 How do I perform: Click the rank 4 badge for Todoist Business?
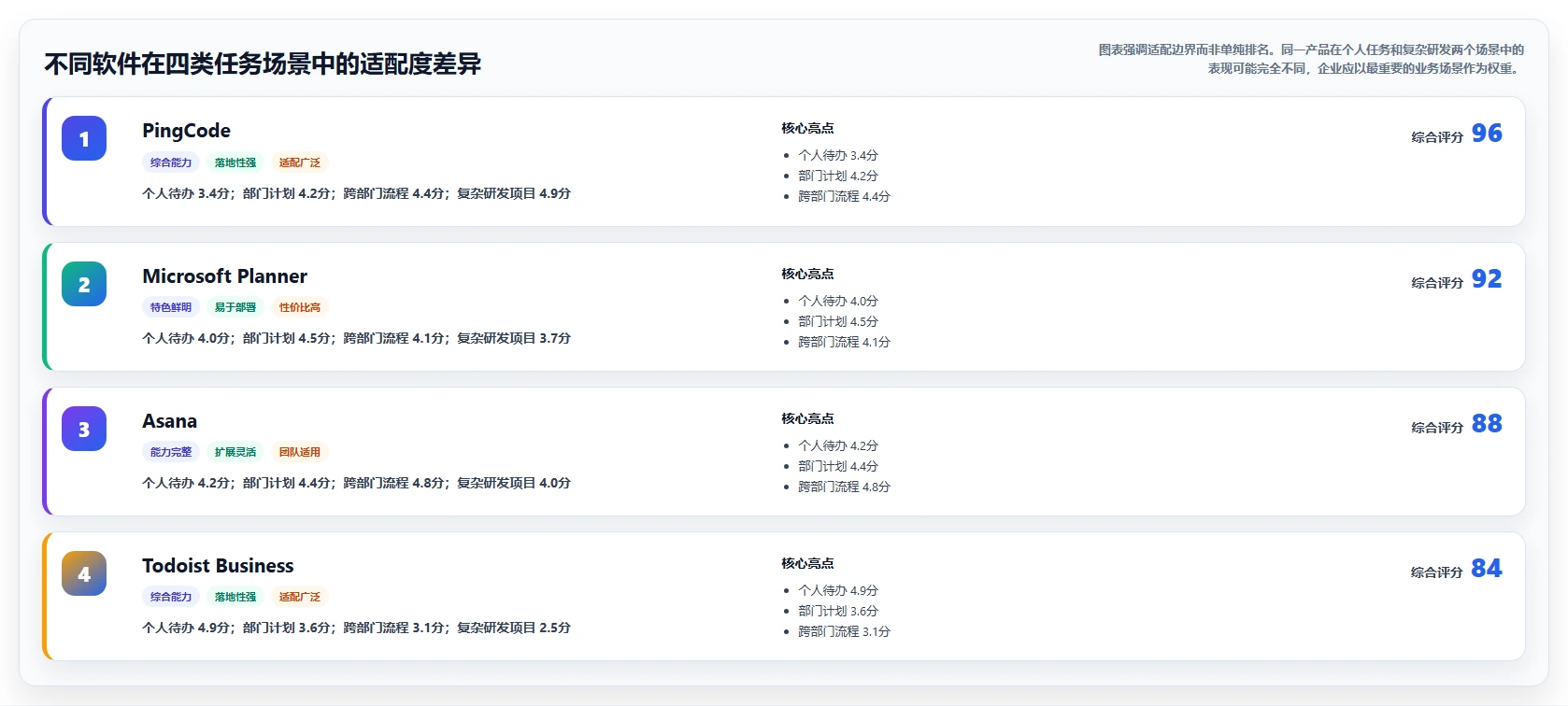pos(84,573)
